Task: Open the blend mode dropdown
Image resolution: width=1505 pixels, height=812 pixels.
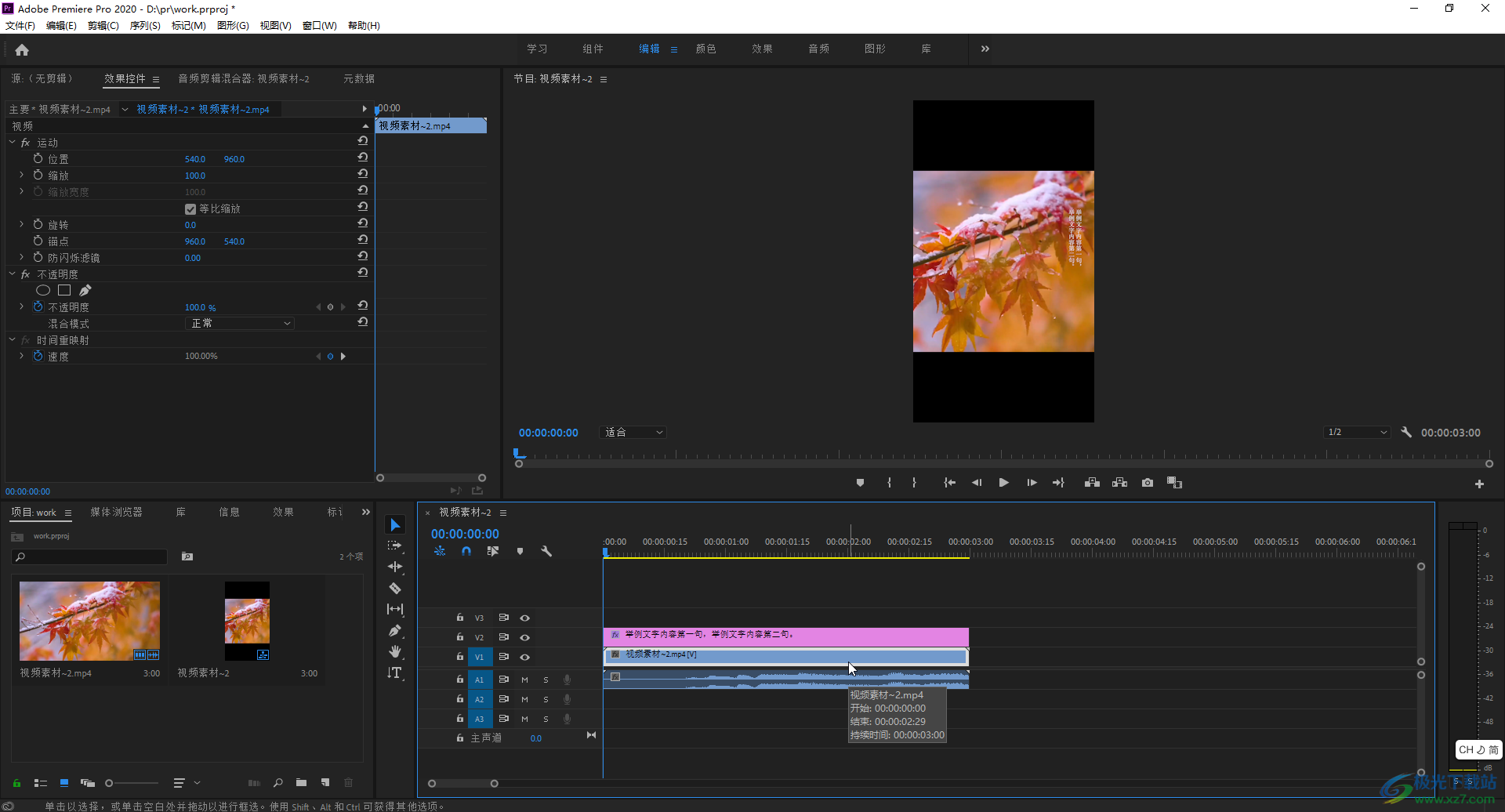Action: click(240, 323)
